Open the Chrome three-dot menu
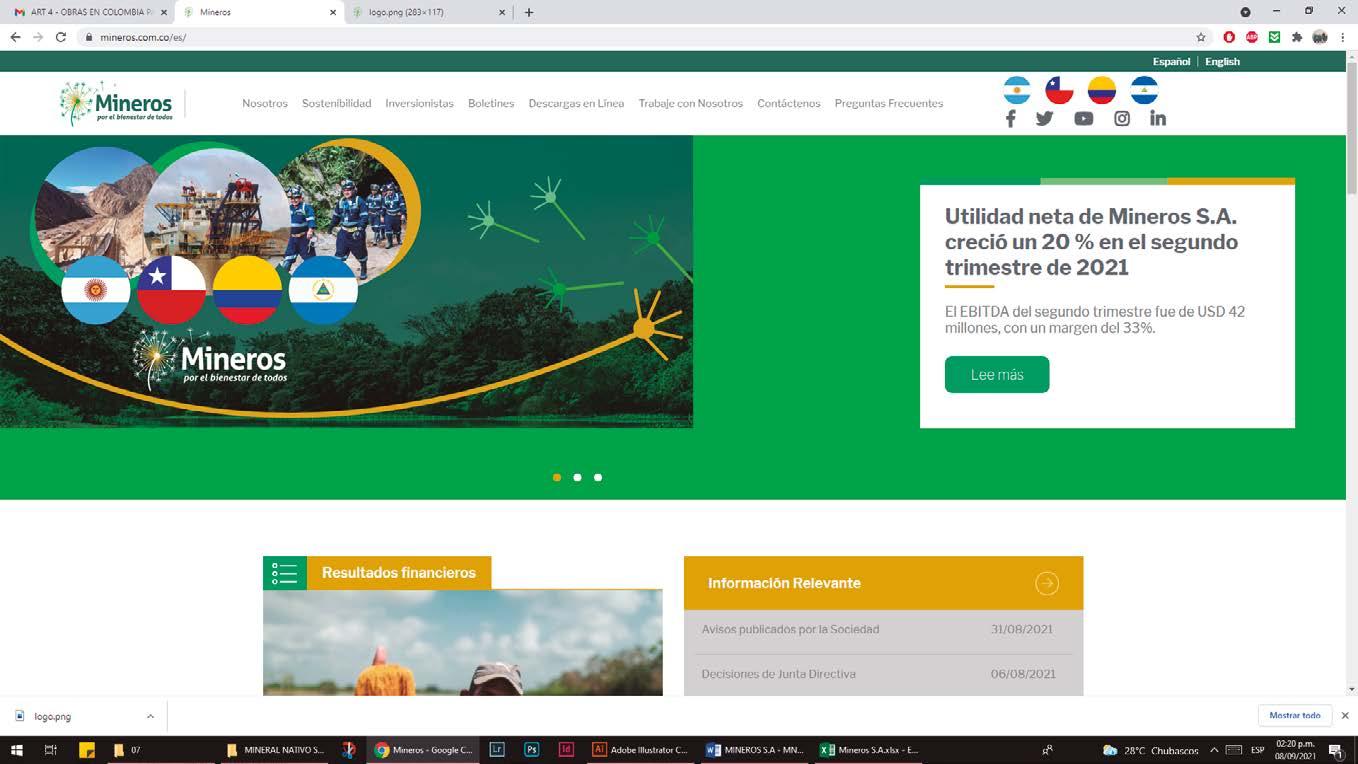This screenshot has height=764, width=1358. pyautogui.click(x=1343, y=37)
